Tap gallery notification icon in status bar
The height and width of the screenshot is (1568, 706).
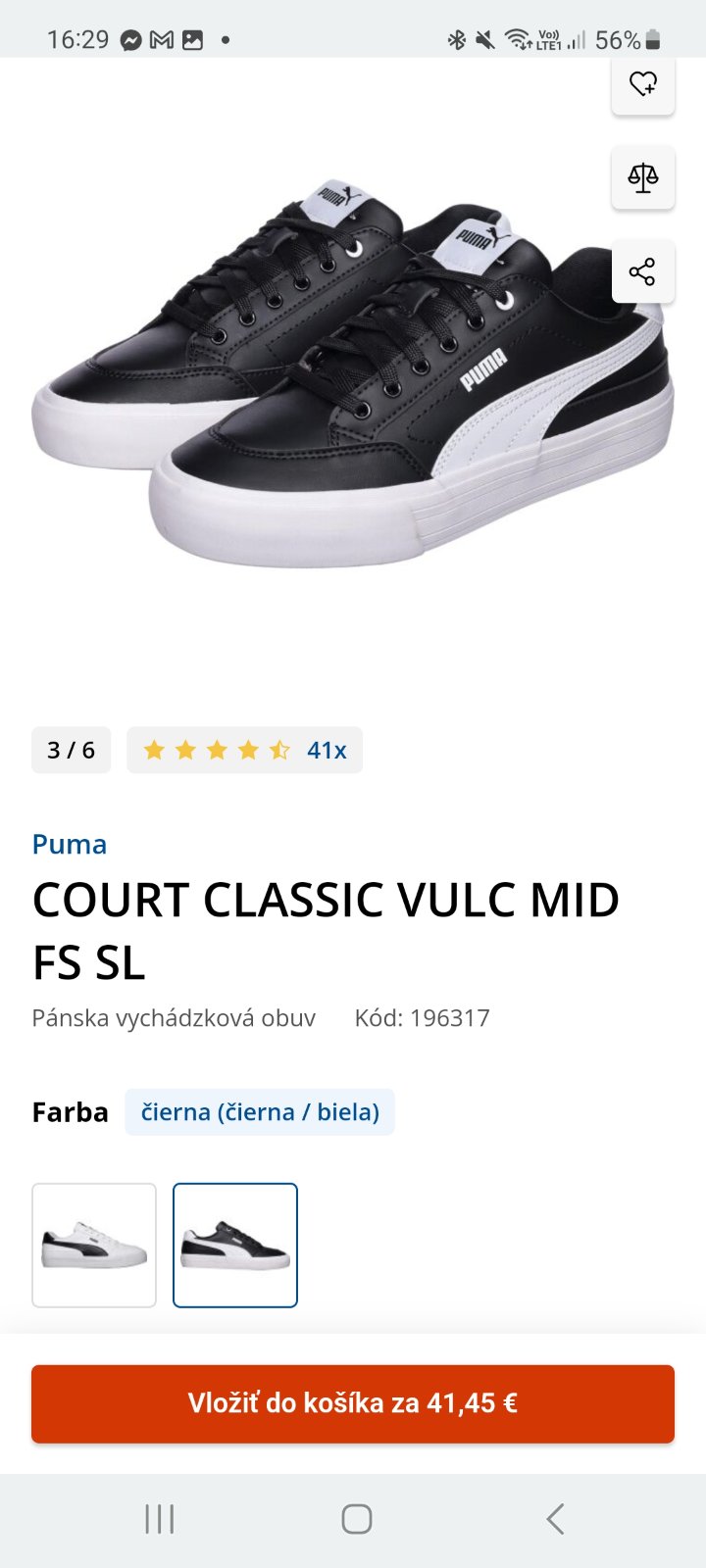(192, 40)
